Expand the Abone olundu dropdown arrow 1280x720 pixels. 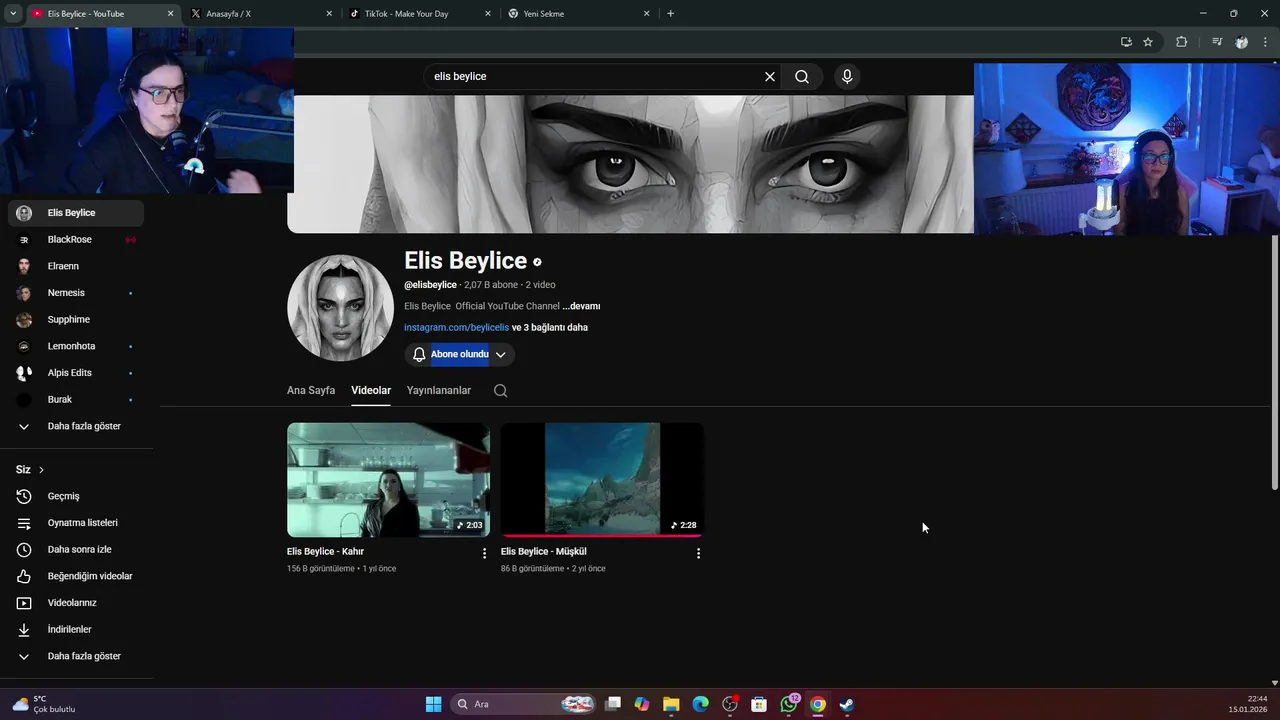click(x=501, y=354)
